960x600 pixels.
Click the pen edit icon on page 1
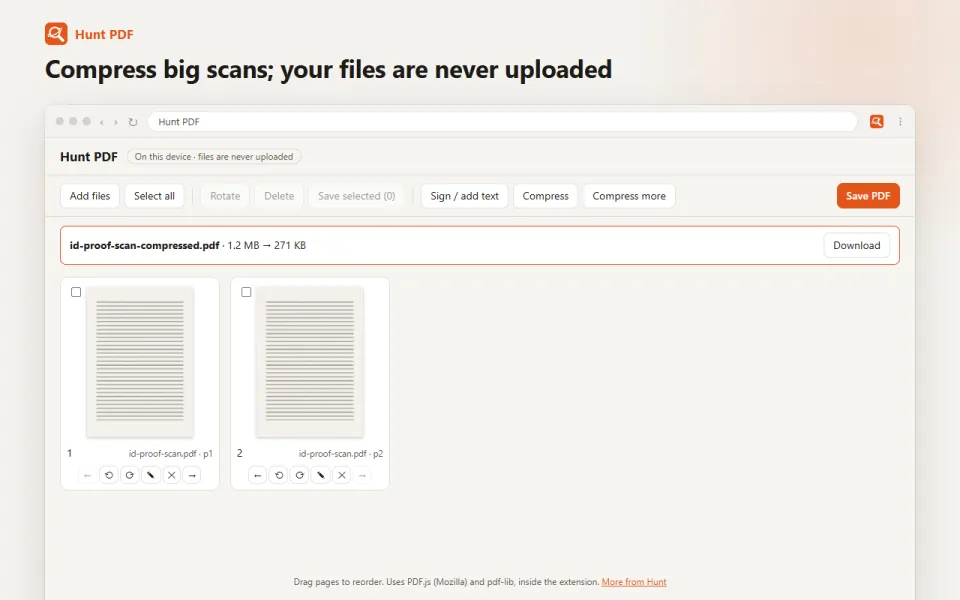(x=151, y=475)
